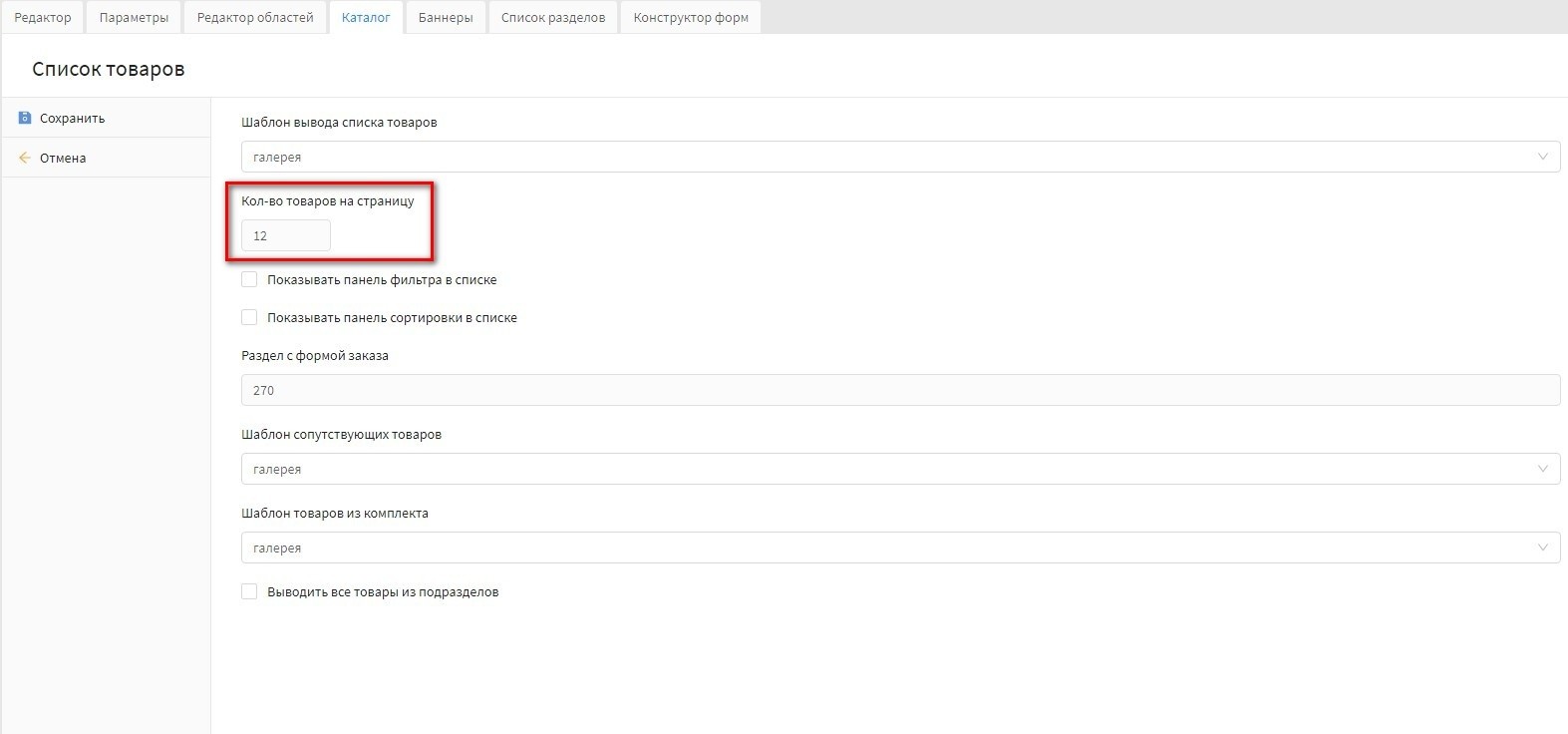This screenshot has width=1568, height=734.
Task: Open the Параметры tab
Action: tap(134, 17)
